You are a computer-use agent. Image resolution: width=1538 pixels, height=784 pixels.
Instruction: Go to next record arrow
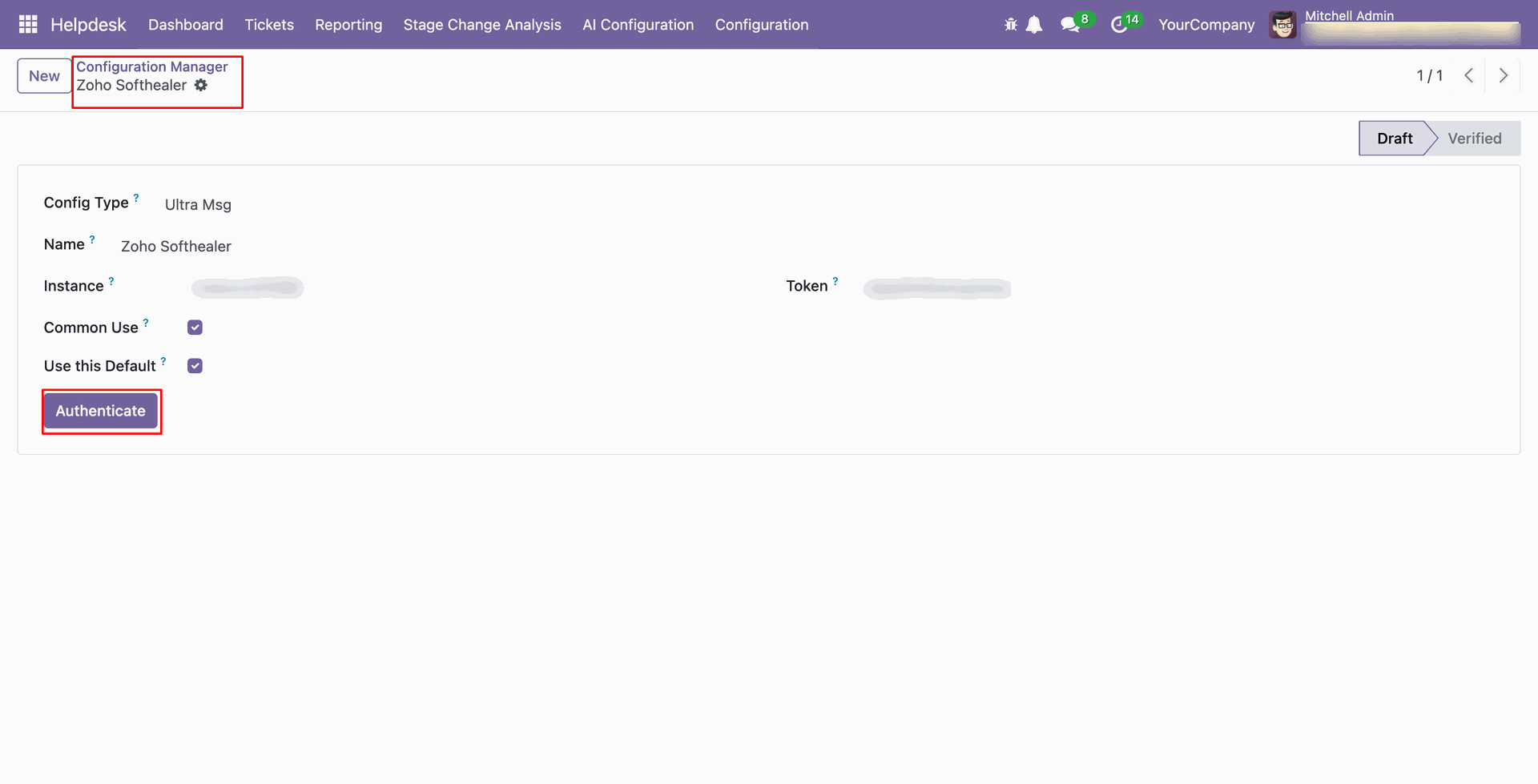coord(1503,75)
